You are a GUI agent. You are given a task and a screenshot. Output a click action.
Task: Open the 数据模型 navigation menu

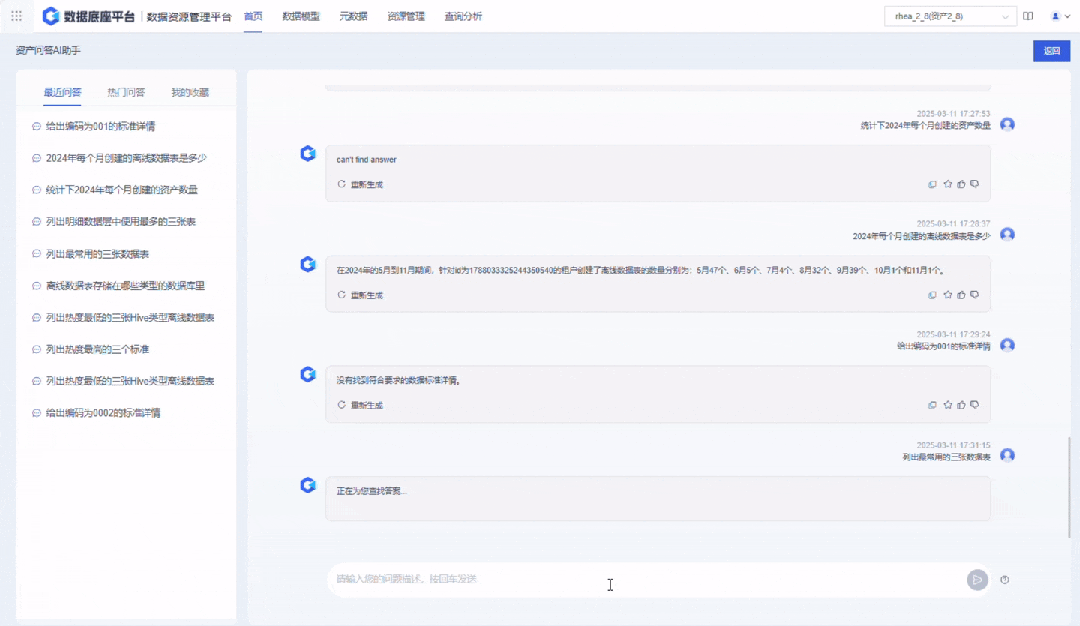(x=300, y=16)
